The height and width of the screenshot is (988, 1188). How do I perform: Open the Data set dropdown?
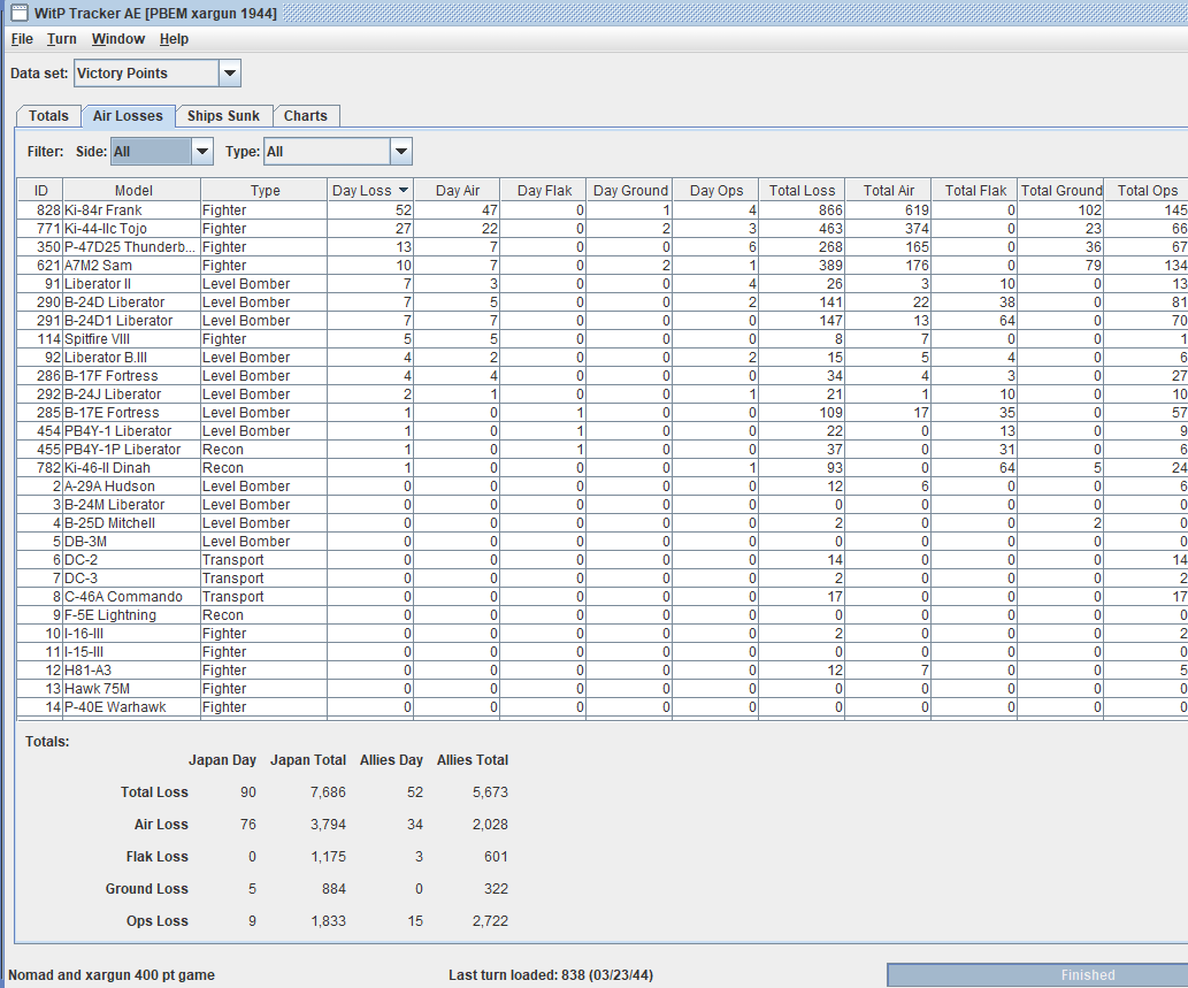tap(229, 73)
